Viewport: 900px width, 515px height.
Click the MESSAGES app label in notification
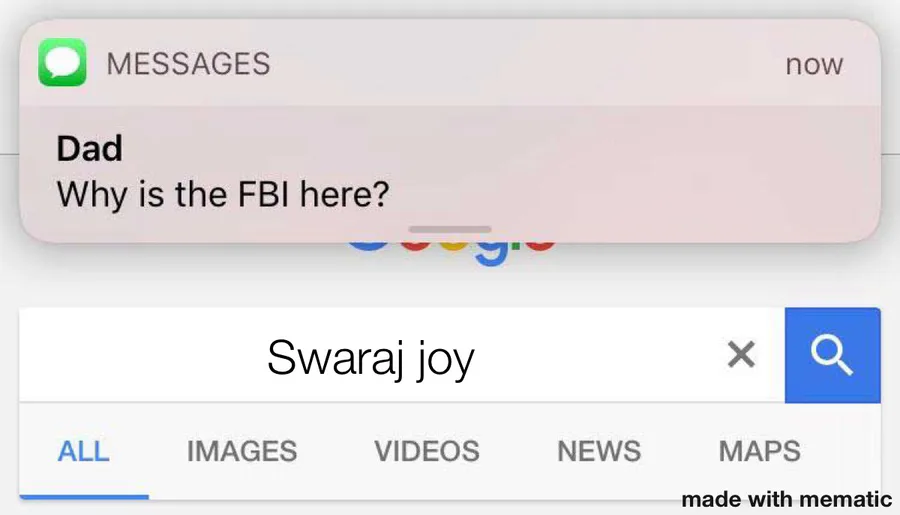click(188, 63)
